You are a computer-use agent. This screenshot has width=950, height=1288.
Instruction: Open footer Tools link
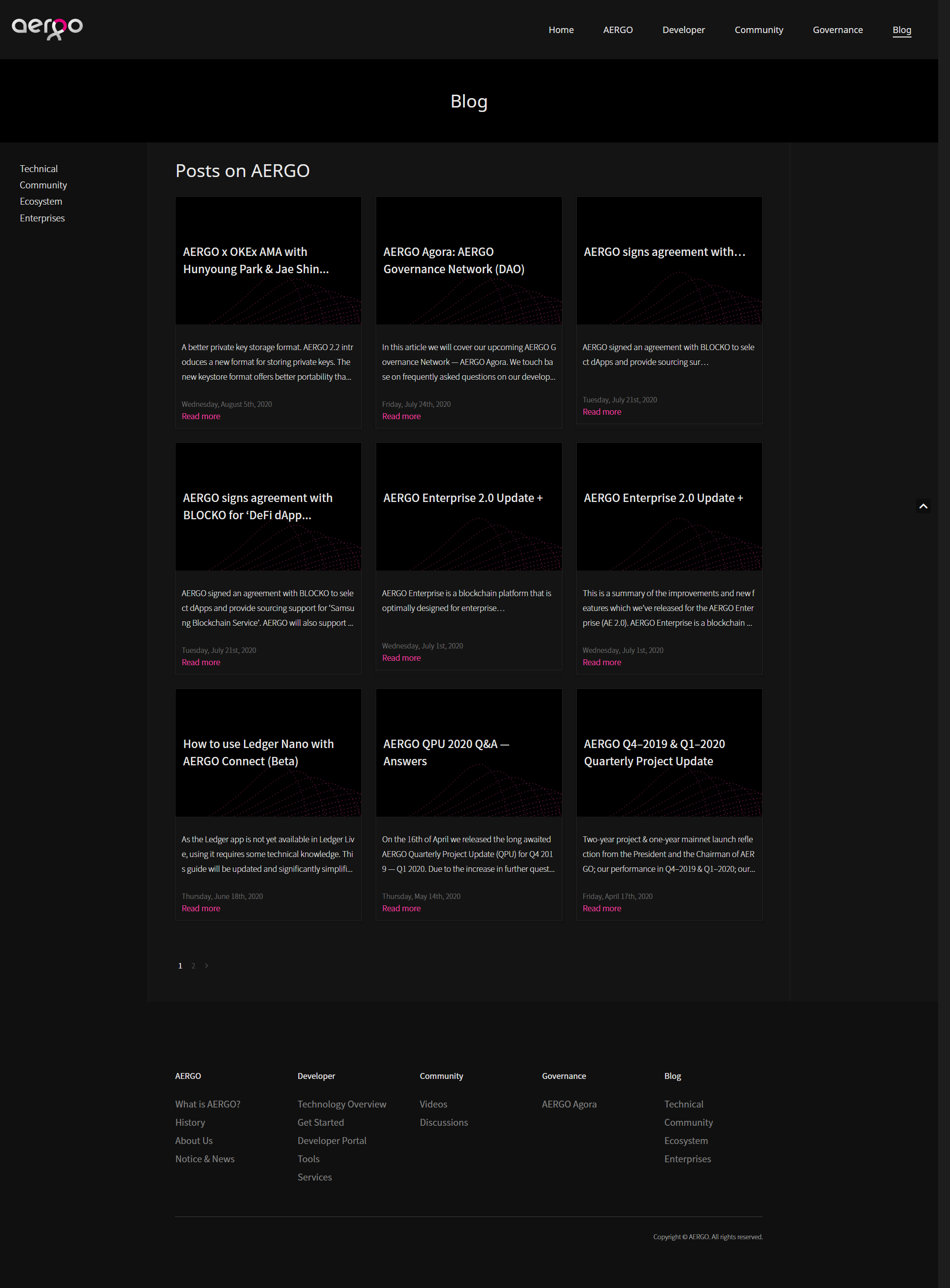tap(308, 1159)
